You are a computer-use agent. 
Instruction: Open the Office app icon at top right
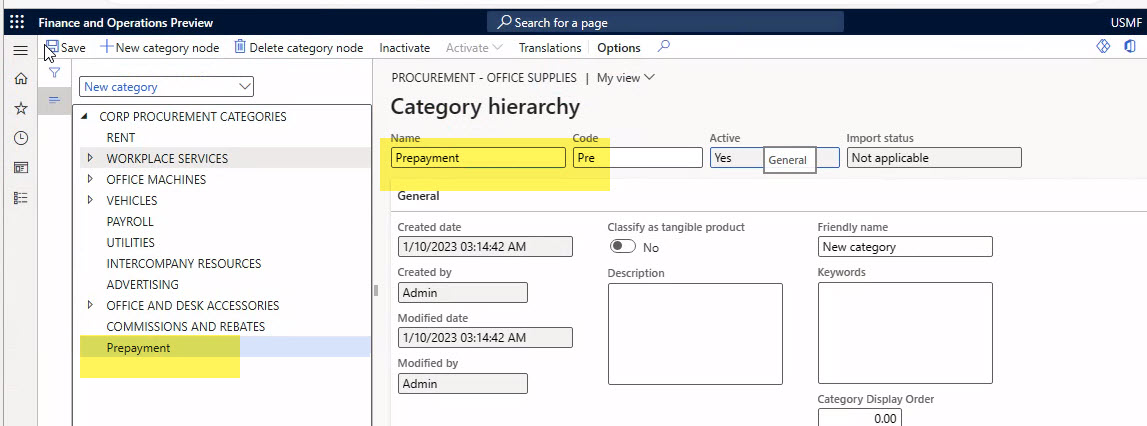click(1130, 46)
